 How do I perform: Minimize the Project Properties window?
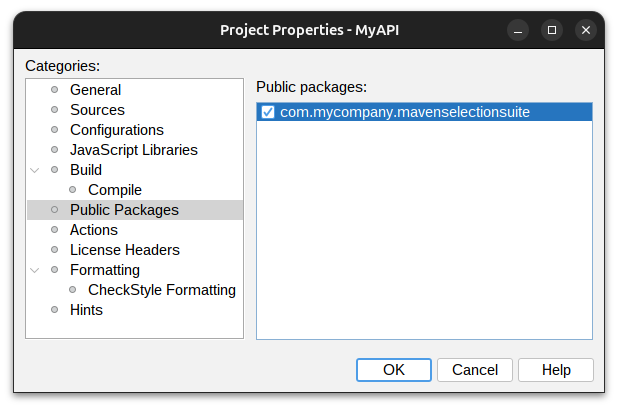click(517, 30)
